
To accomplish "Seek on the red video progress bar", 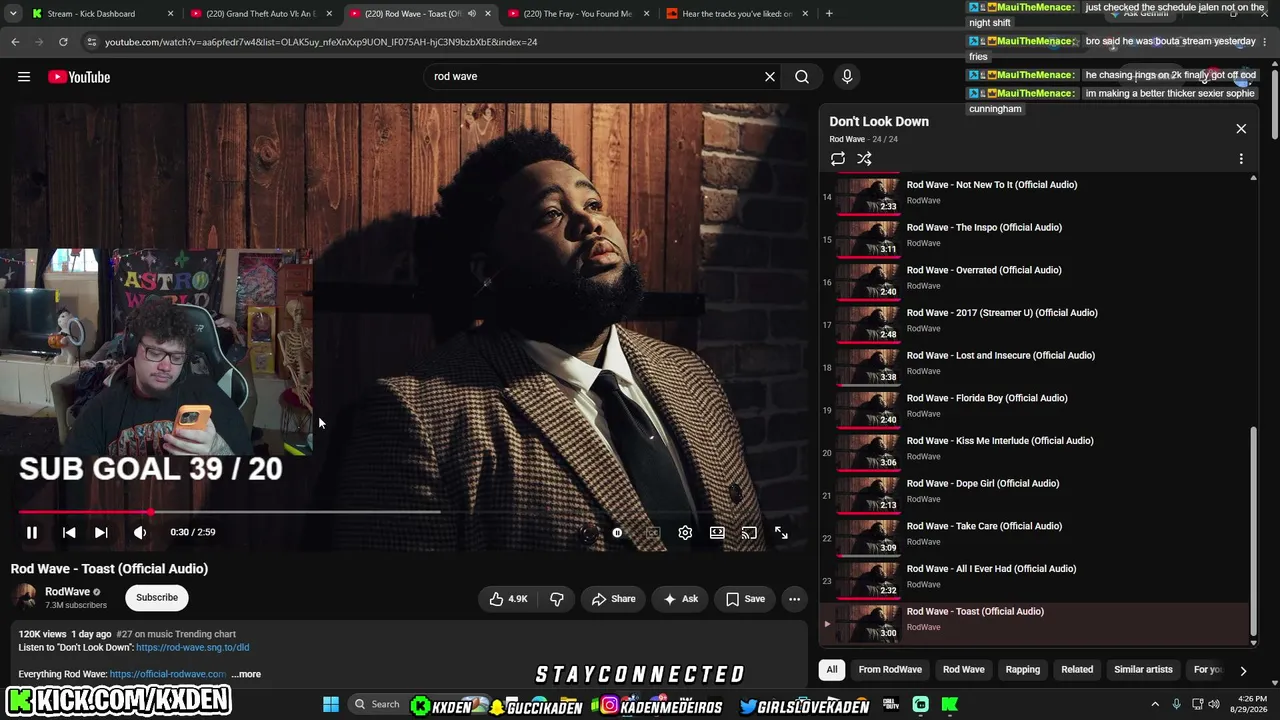I will point(228,512).
